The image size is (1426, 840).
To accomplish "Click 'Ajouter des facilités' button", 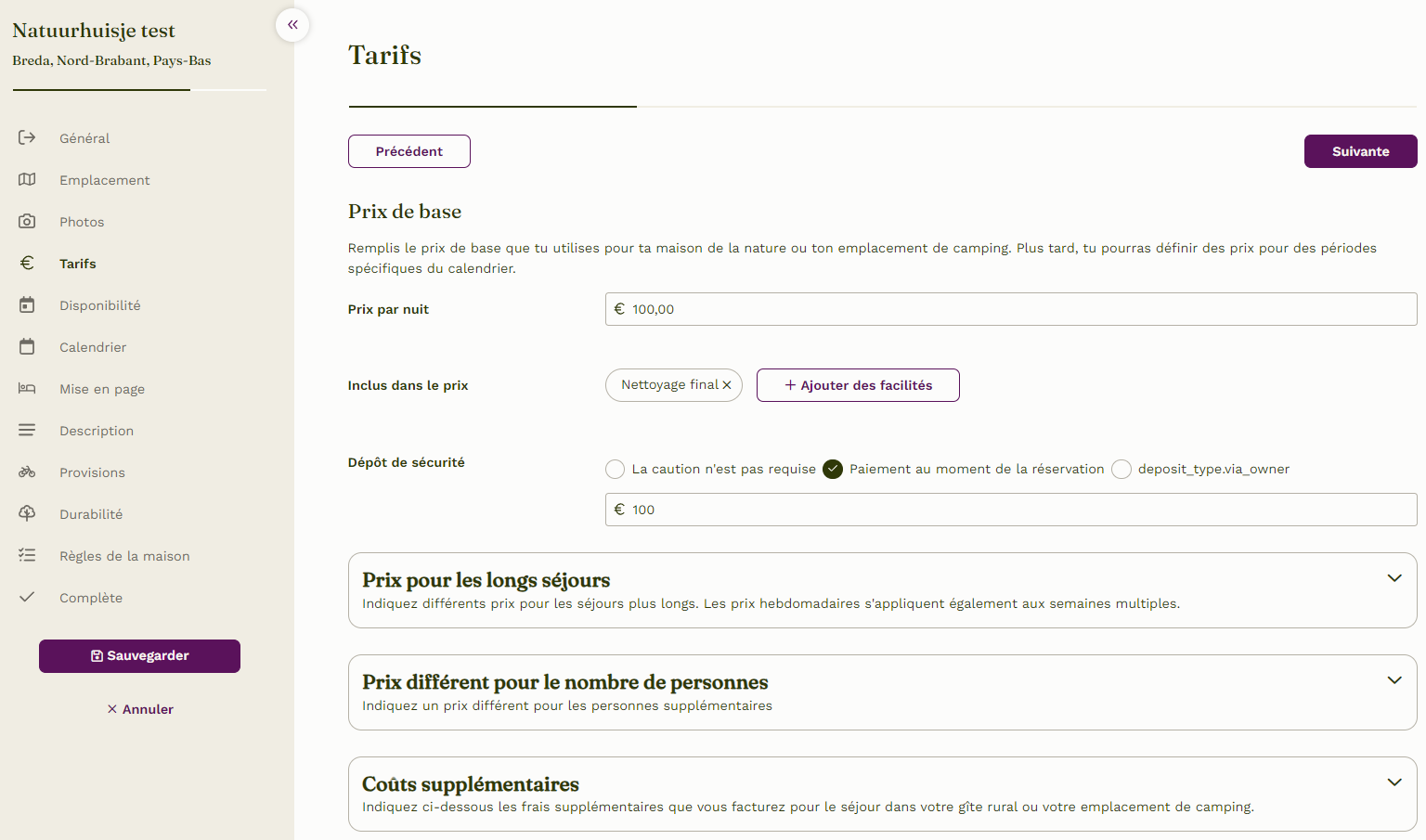I will click(x=858, y=385).
